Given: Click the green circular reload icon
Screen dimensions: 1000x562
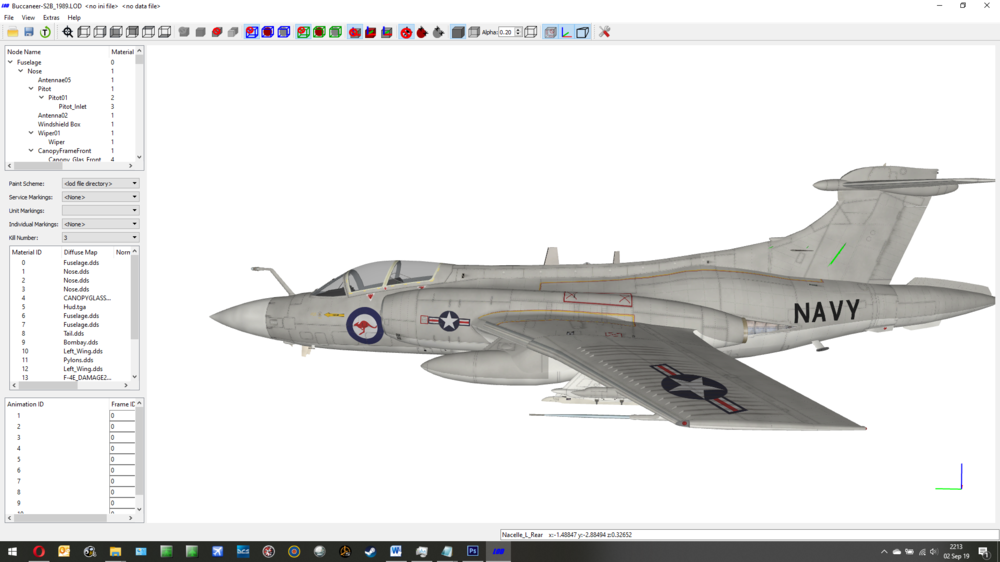Looking at the screenshot, I should click(45, 32).
